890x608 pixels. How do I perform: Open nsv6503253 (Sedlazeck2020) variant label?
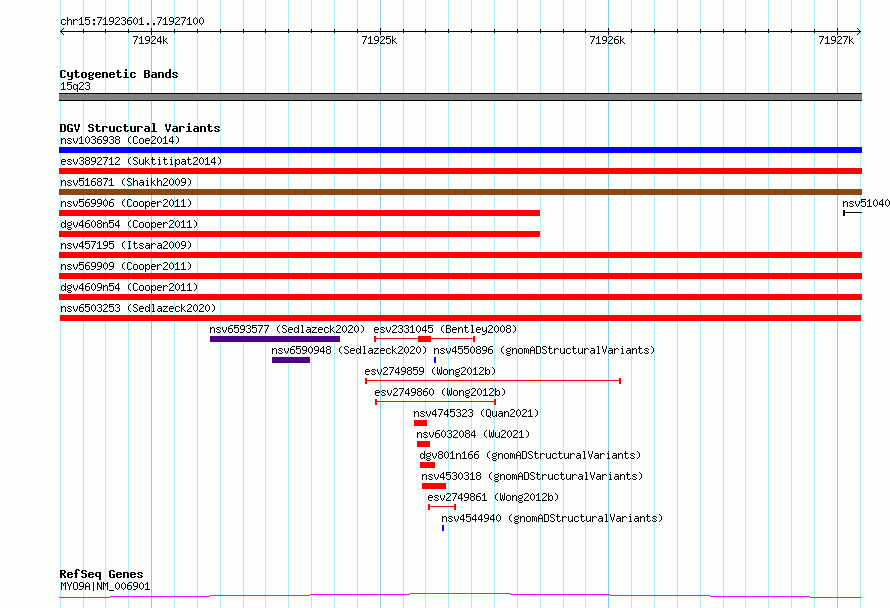[x=138, y=308]
